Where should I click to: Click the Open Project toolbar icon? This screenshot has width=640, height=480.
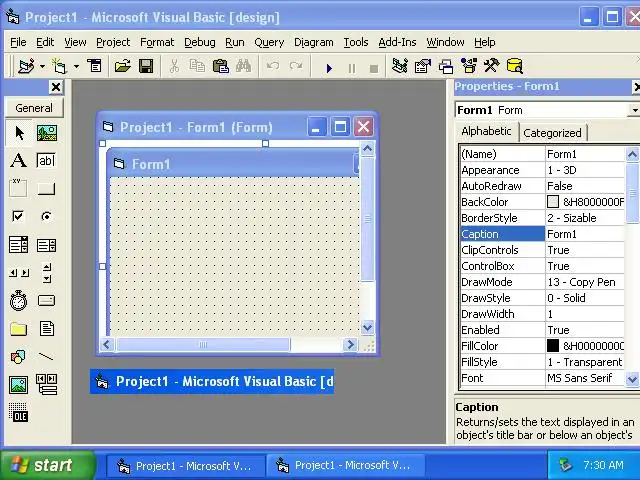point(122,66)
